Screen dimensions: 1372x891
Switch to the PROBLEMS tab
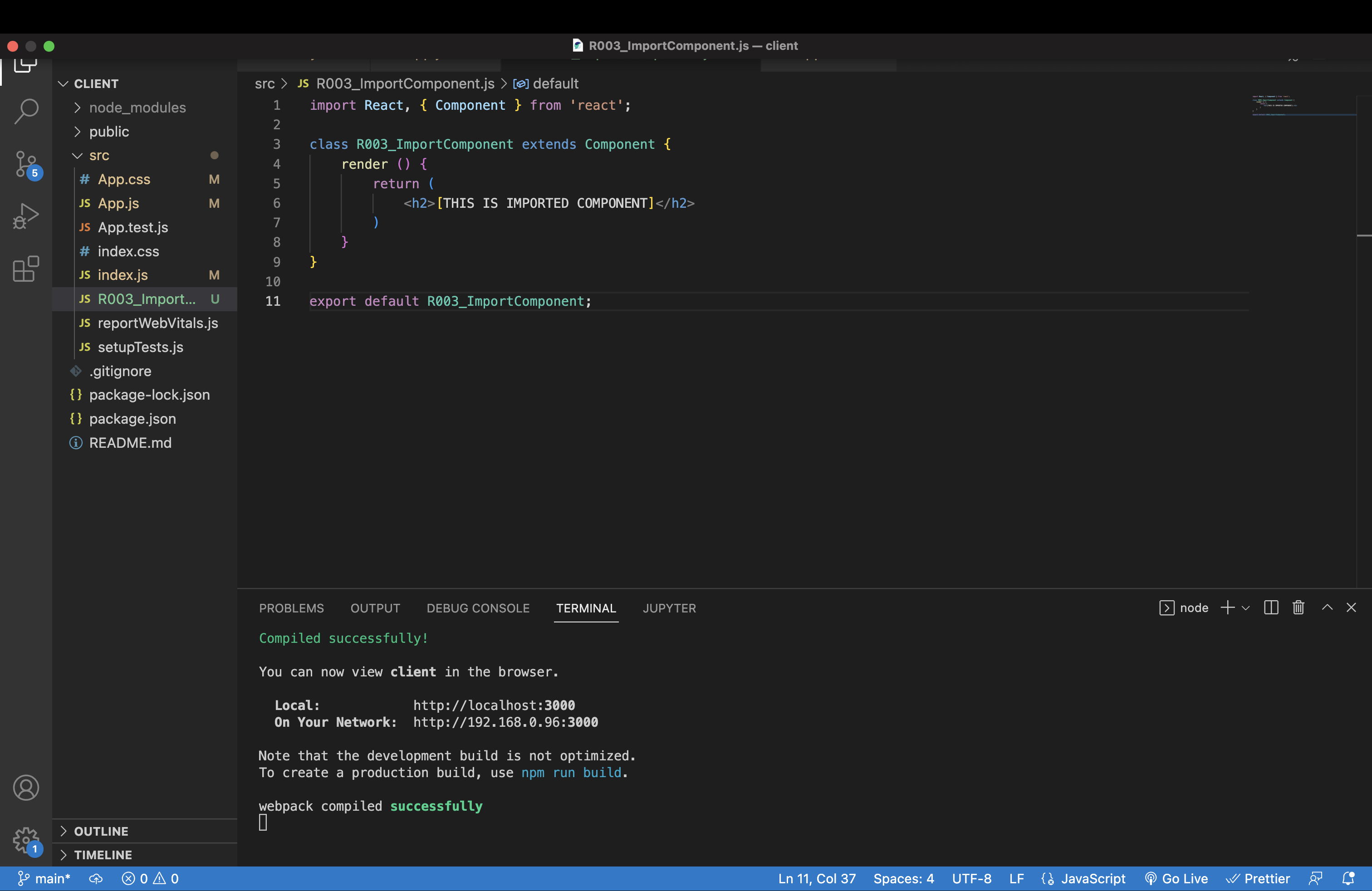(x=291, y=608)
